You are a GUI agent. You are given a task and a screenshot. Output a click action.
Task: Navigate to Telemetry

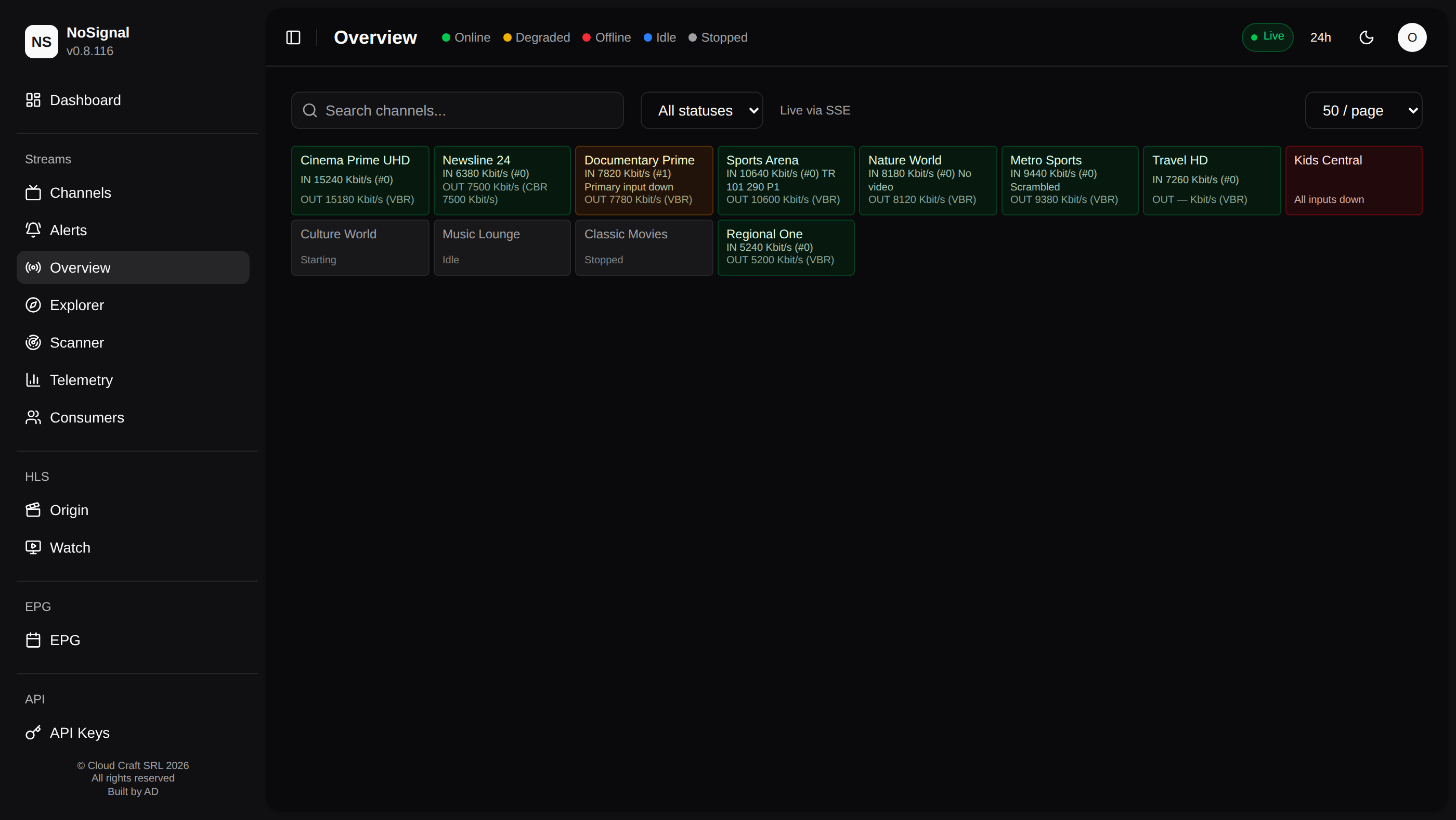pos(133,380)
